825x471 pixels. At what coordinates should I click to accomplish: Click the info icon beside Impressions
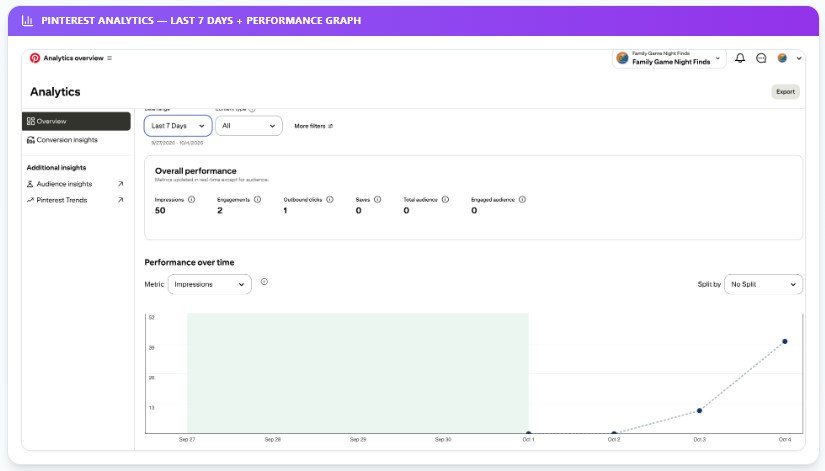pos(192,199)
